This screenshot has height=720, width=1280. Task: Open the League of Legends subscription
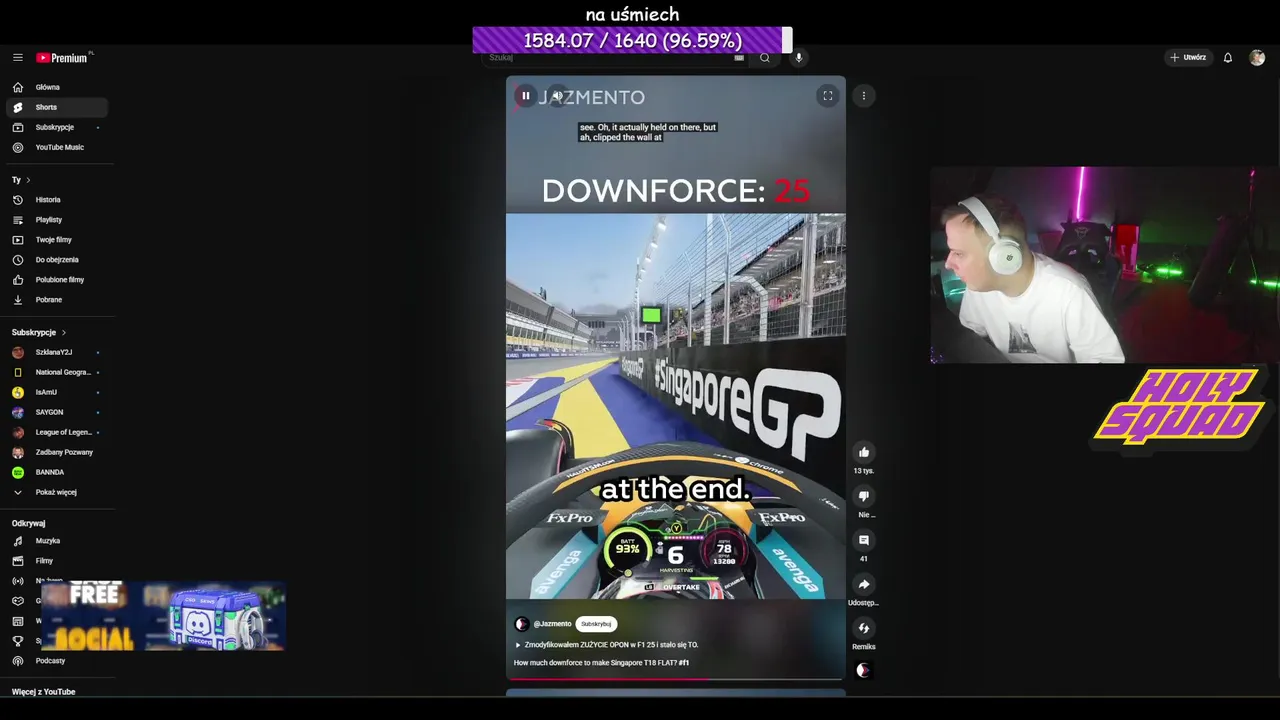56,432
